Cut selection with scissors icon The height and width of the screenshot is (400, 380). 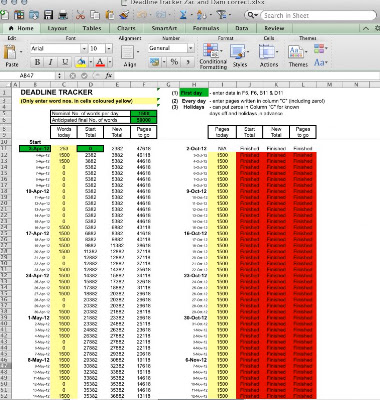pyautogui.click(x=80, y=15)
